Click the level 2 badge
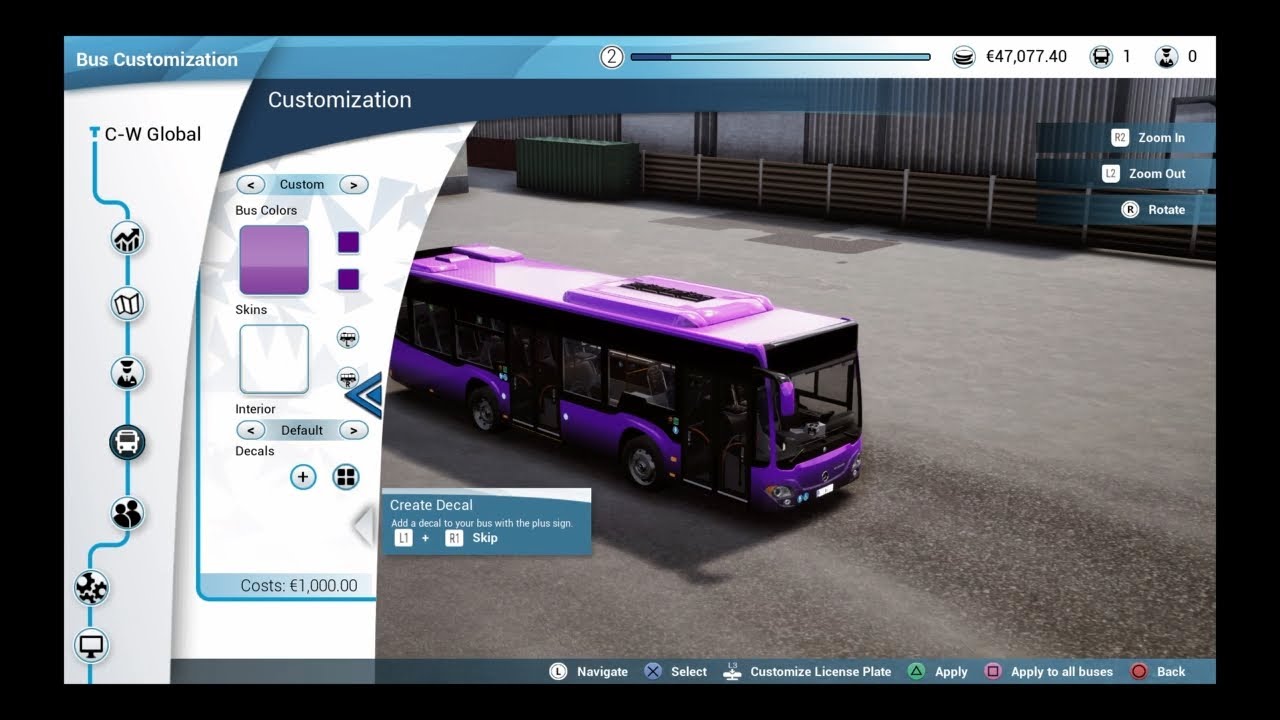The height and width of the screenshot is (720, 1280). pyautogui.click(x=612, y=57)
